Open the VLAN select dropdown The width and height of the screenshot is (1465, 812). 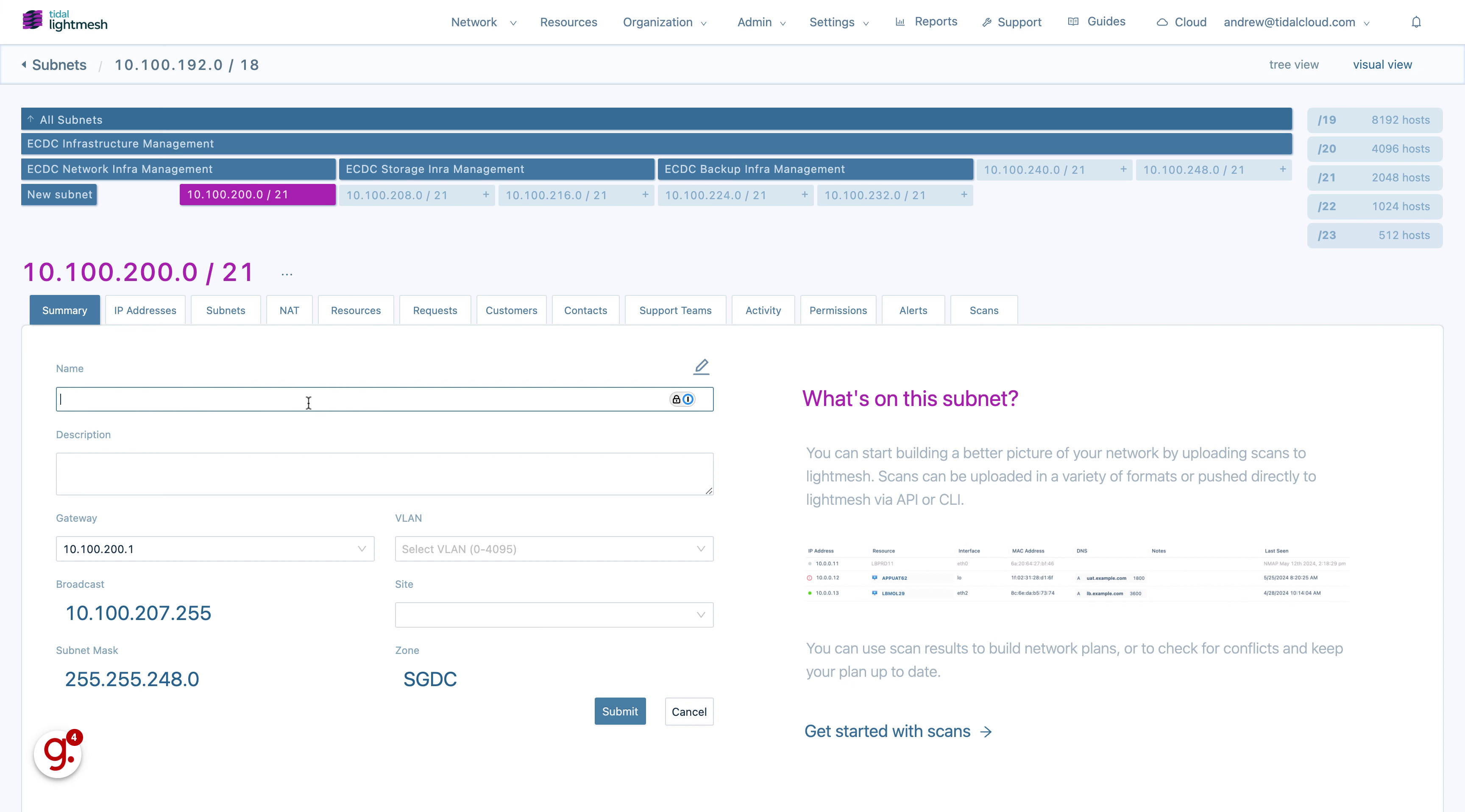click(x=555, y=548)
